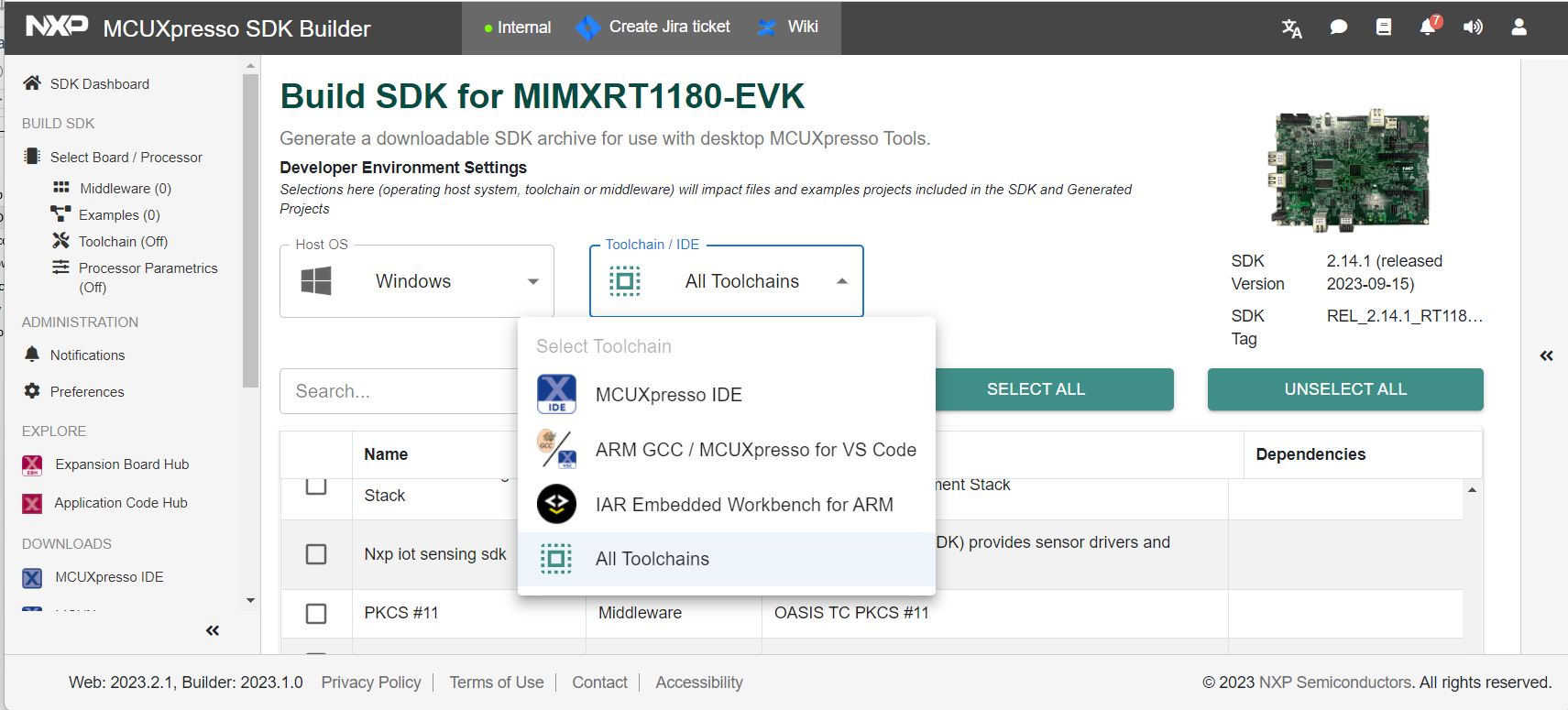Click the IAR Embedded Workbench icon
Image resolution: width=1568 pixels, height=710 pixels.
pos(556,504)
